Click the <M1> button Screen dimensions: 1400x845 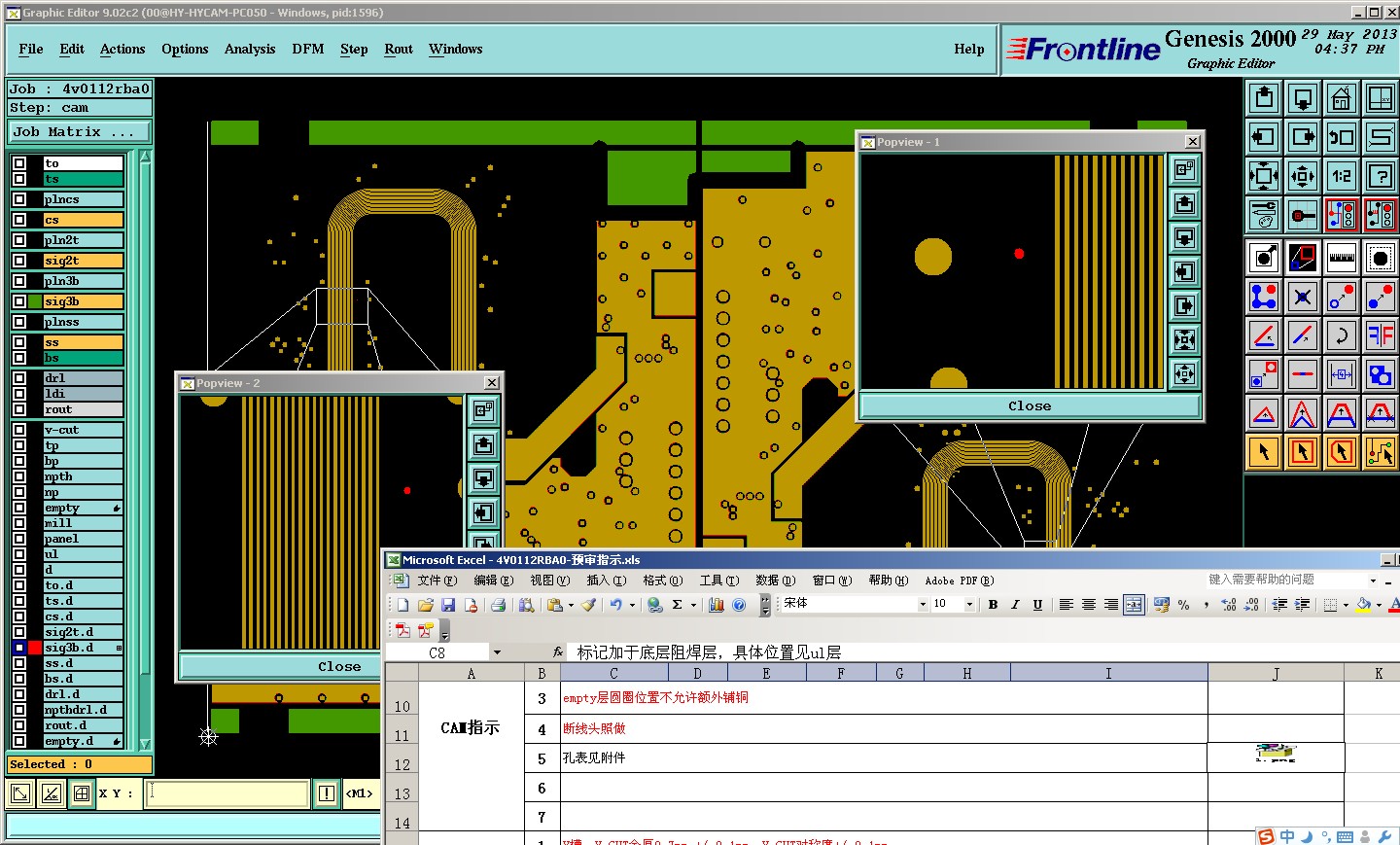pos(360,793)
